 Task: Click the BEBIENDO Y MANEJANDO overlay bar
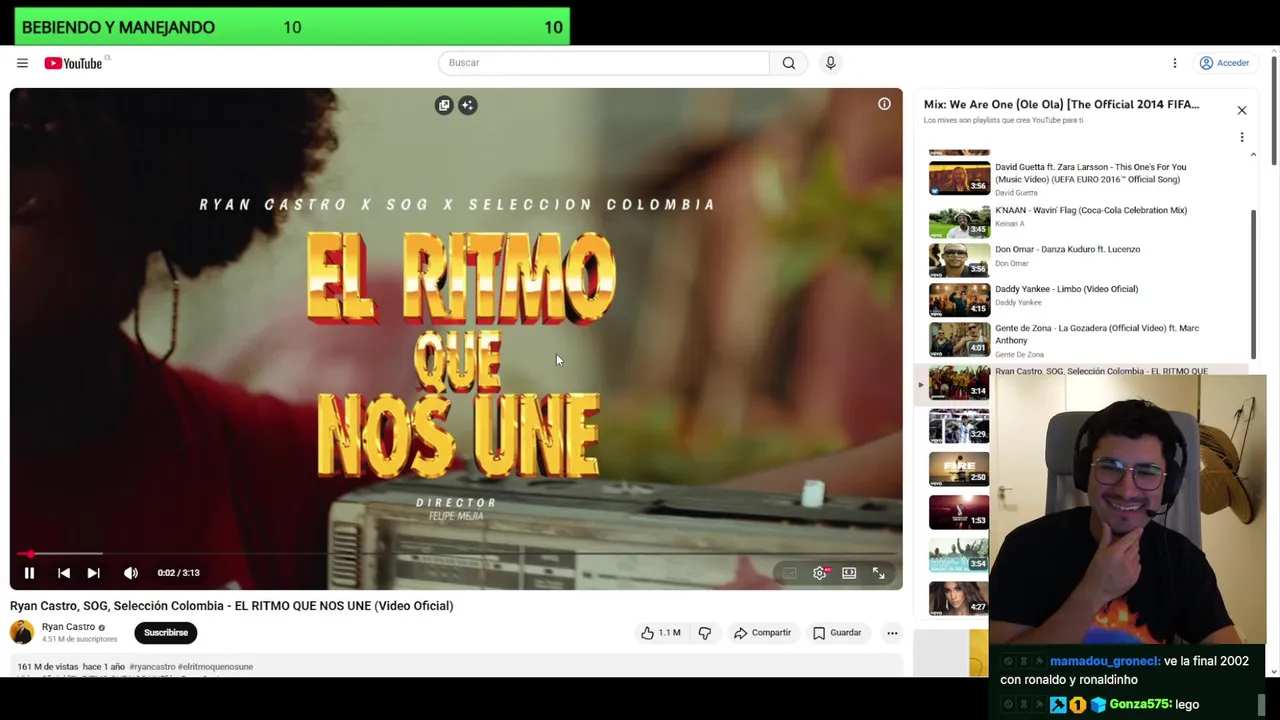click(292, 27)
